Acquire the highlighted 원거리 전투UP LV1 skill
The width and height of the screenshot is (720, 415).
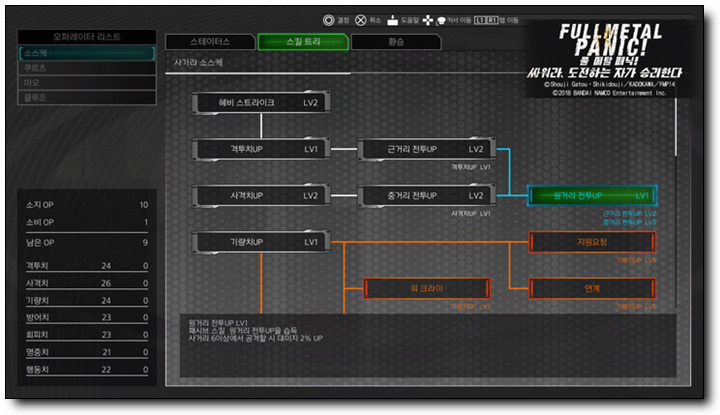592,196
